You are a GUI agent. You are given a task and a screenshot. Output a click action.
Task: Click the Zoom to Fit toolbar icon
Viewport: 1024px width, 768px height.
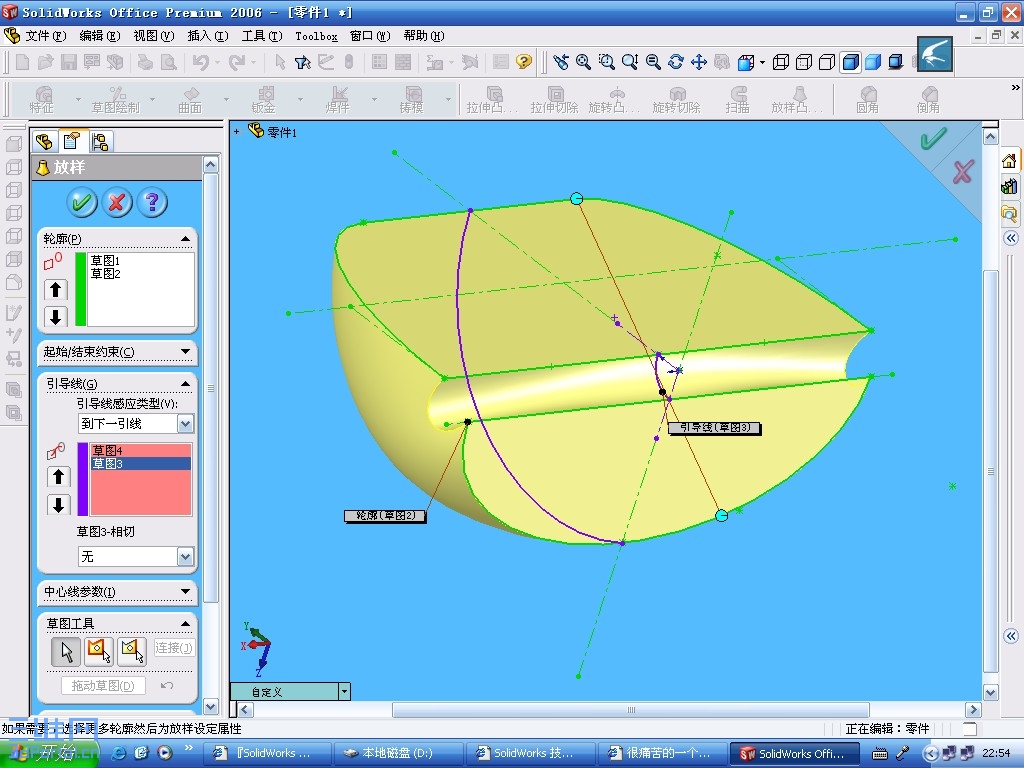[x=584, y=62]
